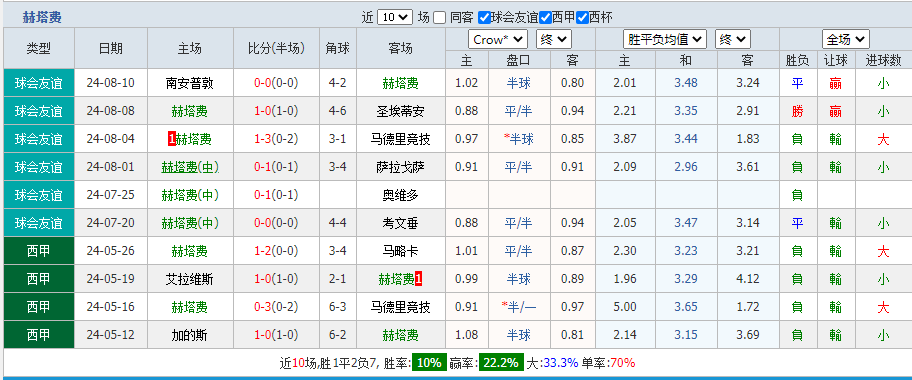Click the *半球 handicap on 24-08-04

point(518,139)
